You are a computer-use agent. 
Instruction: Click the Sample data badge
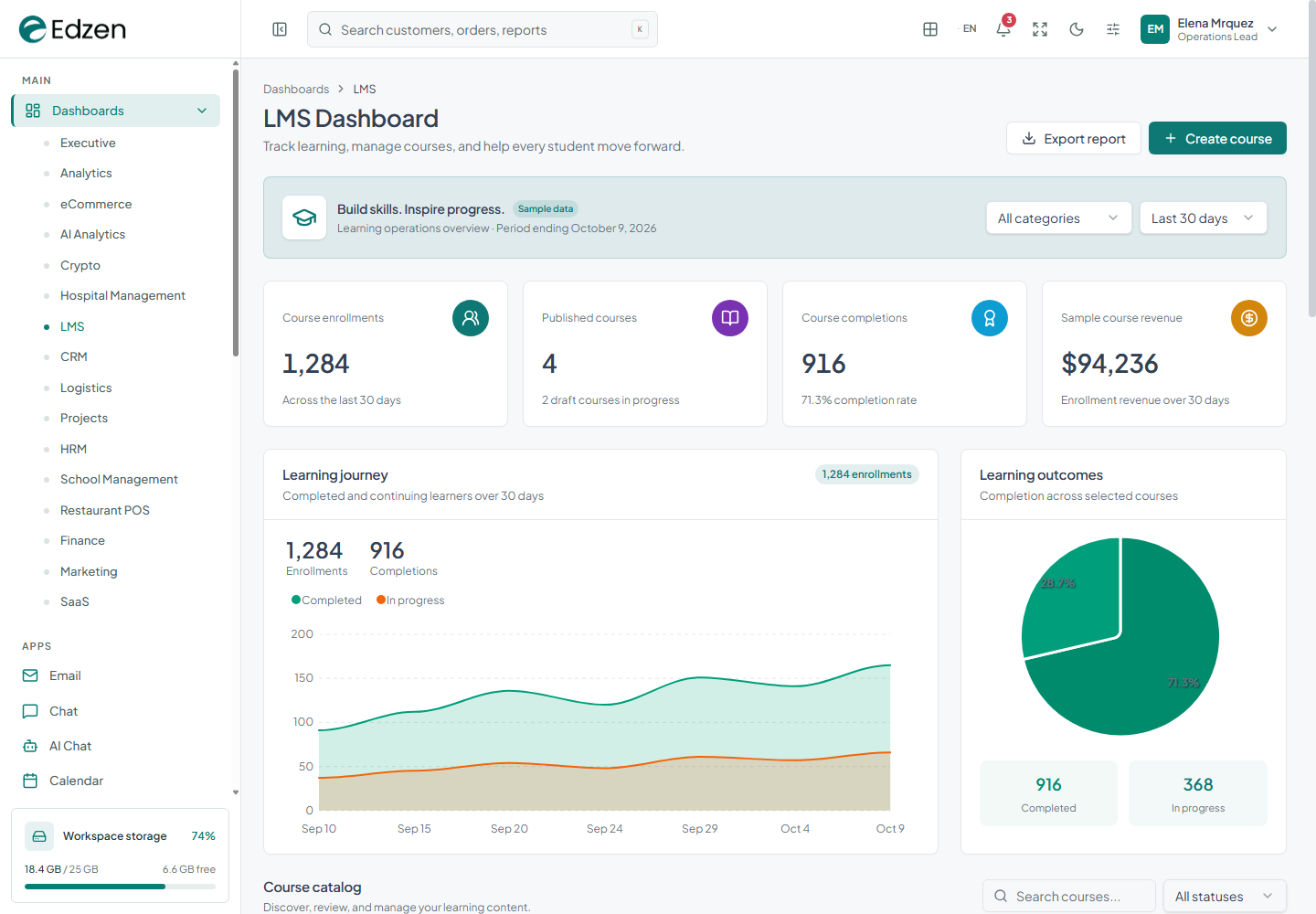pyautogui.click(x=546, y=208)
